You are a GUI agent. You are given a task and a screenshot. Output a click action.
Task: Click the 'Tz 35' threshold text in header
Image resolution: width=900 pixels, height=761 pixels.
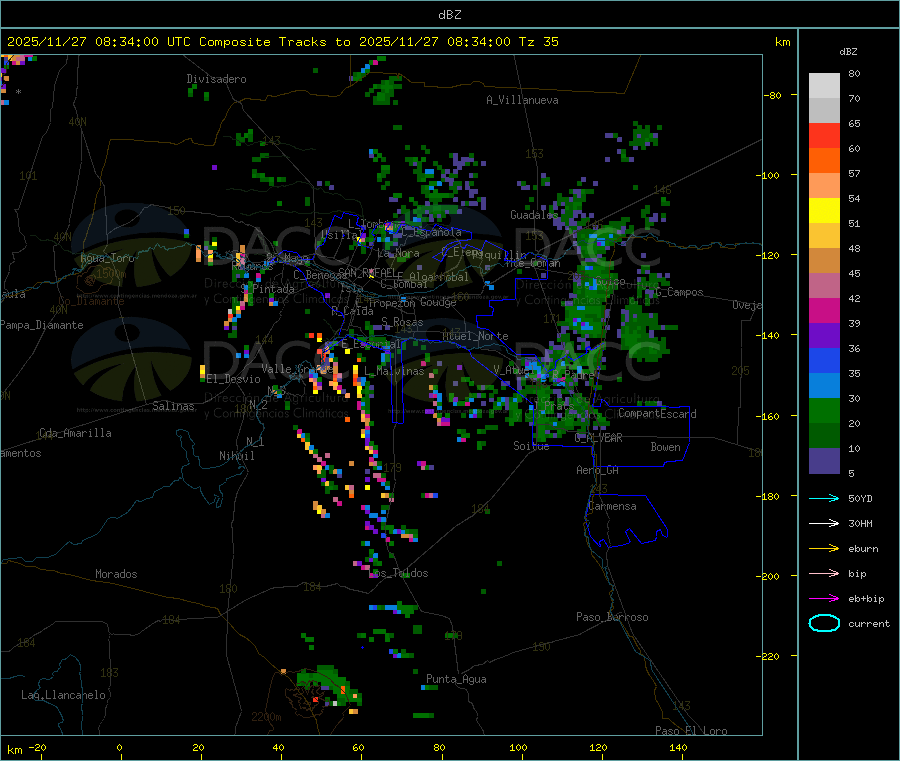pyautogui.click(x=538, y=42)
